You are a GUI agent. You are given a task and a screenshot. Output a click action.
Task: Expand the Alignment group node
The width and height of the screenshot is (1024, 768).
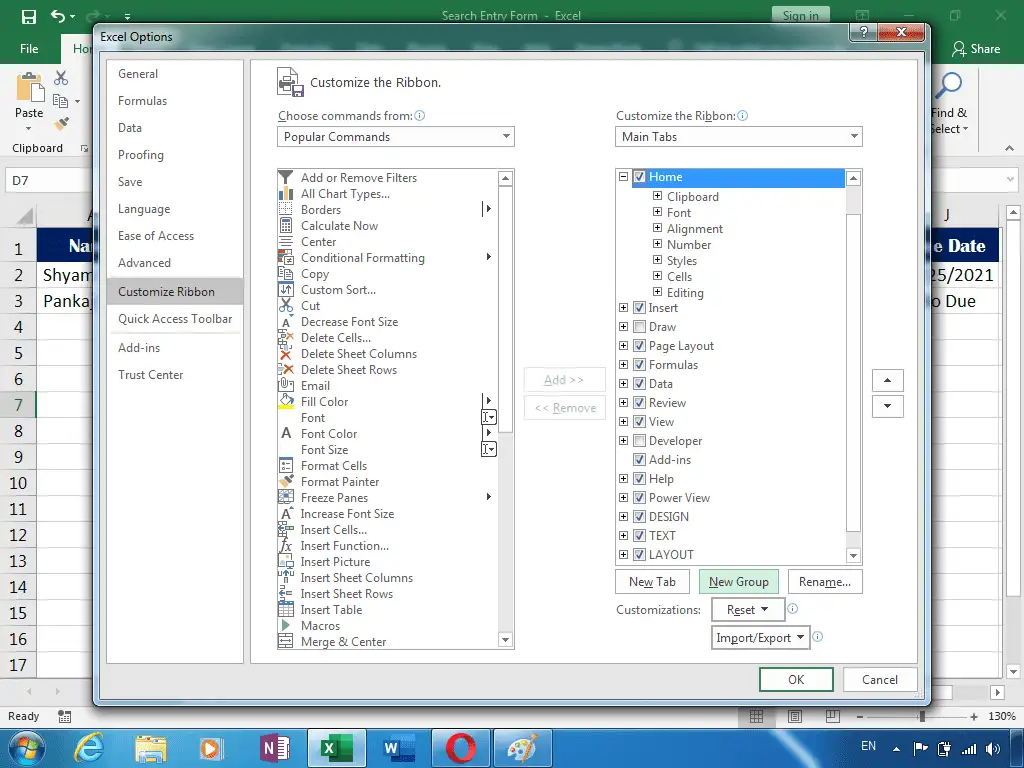657,228
